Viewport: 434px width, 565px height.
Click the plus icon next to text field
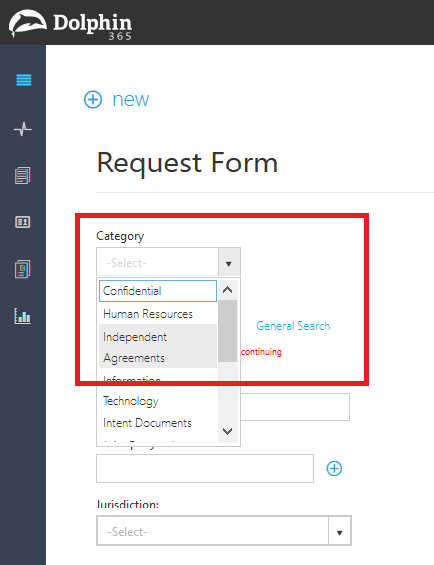334,468
